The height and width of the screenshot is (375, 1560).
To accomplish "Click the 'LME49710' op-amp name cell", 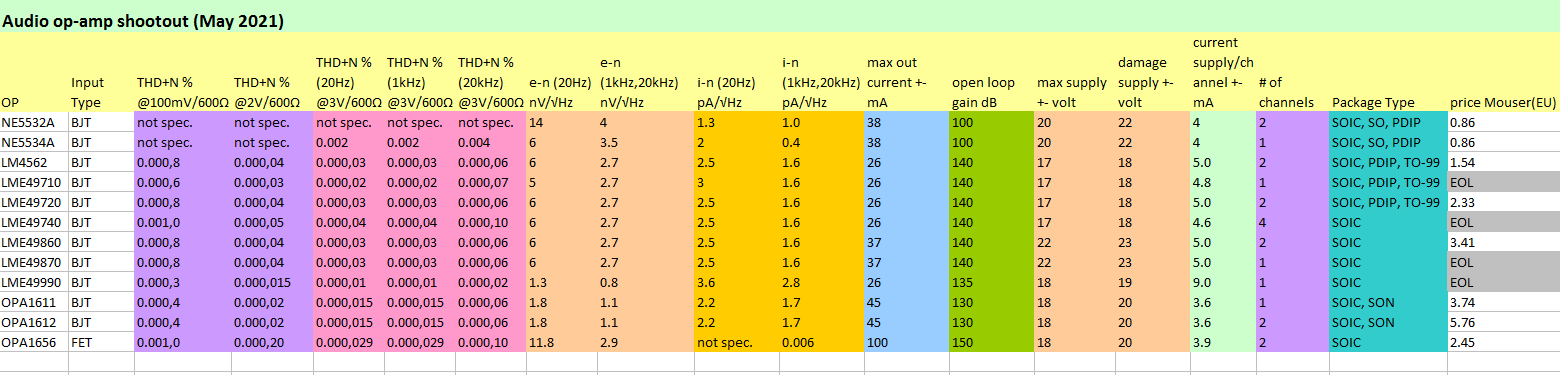I will click(x=34, y=181).
